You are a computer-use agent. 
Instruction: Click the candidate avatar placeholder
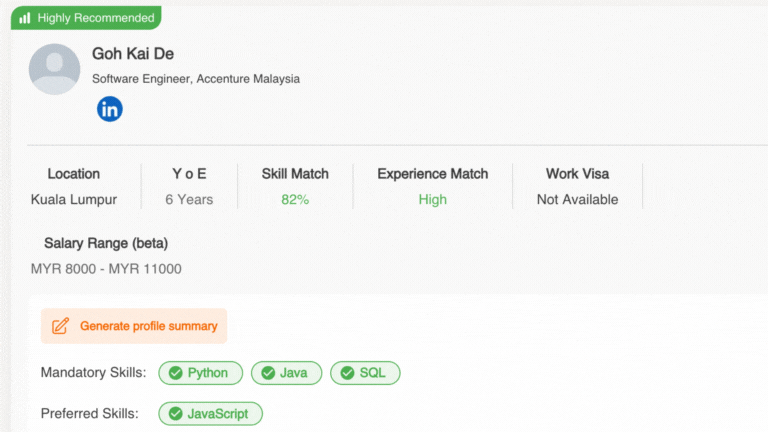pyautogui.click(x=55, y=69)
